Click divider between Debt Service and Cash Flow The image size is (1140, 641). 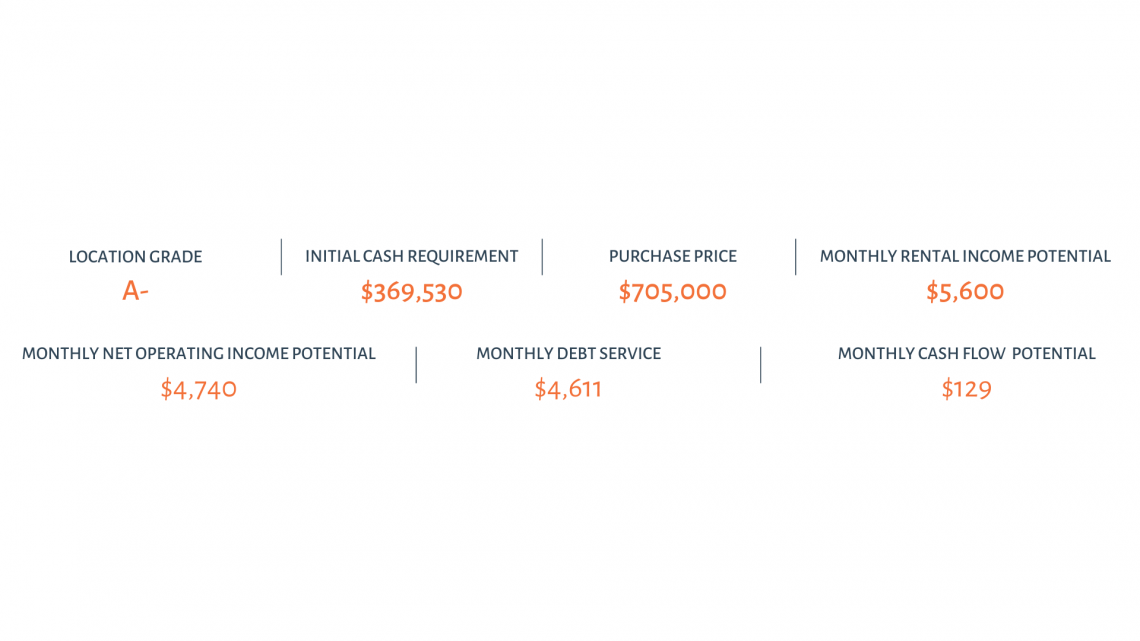click(x=760, y=364)
